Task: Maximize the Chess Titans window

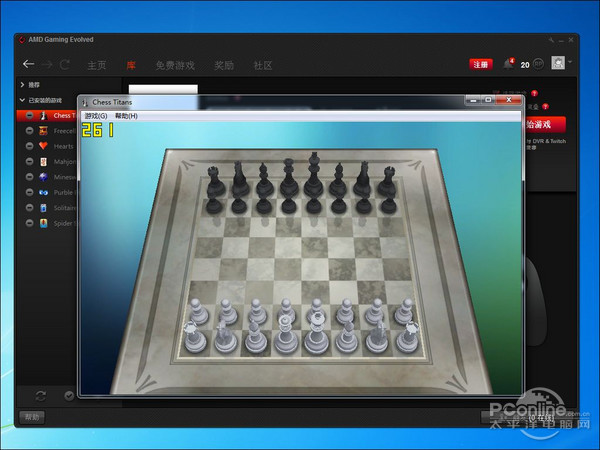Action: 488,99
